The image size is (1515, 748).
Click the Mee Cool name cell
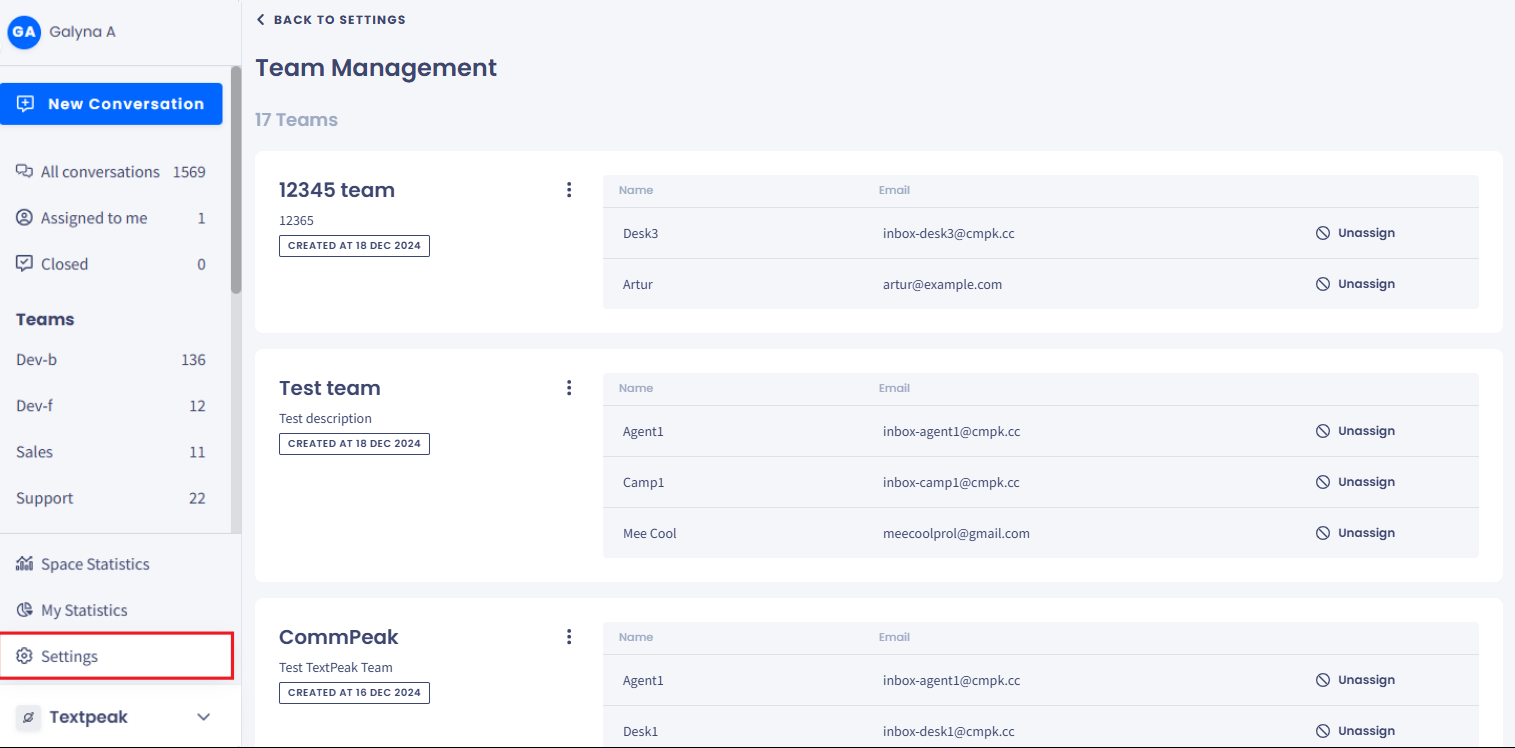650,533
